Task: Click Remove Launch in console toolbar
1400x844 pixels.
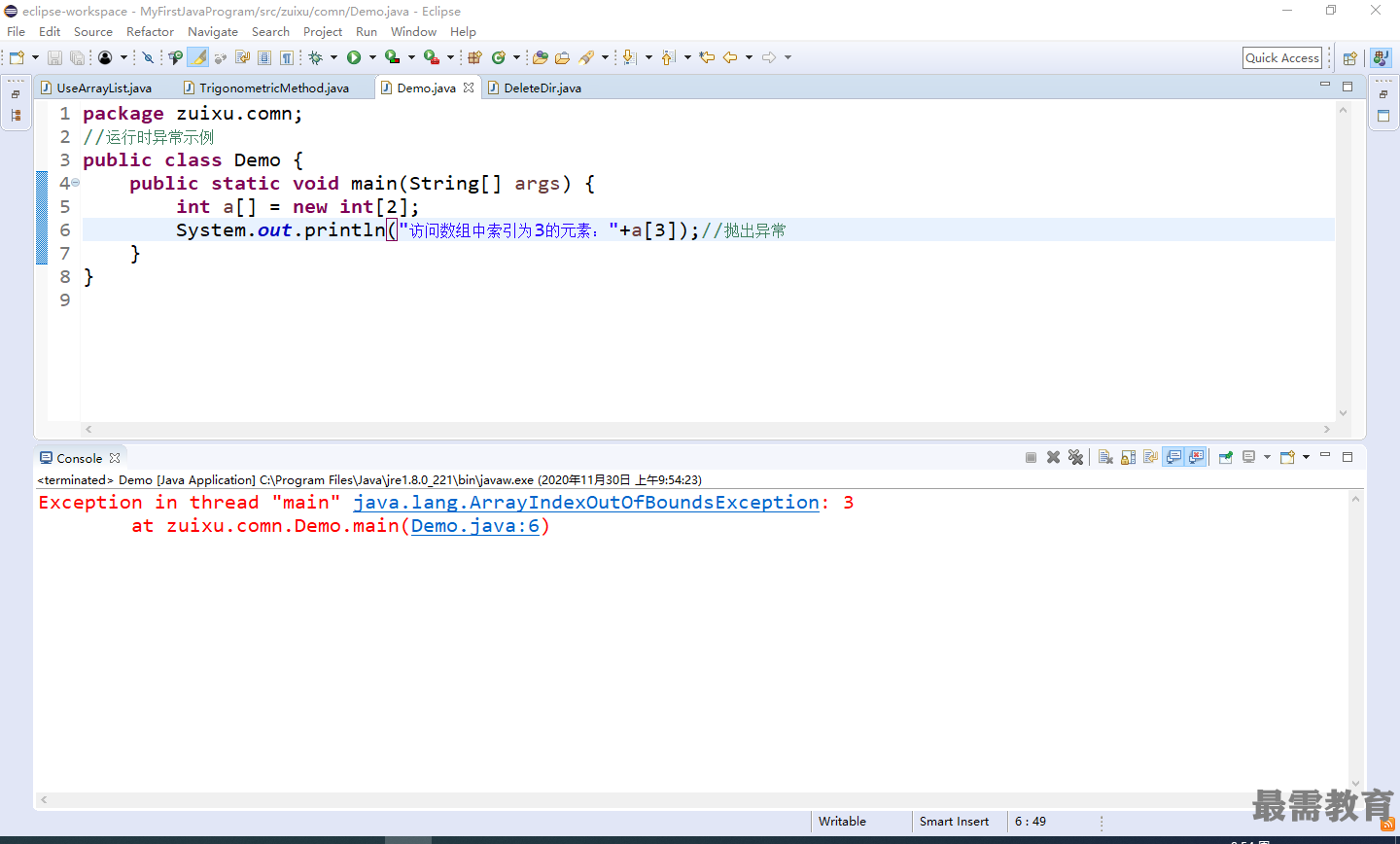Action: (x=1053, y=457)
